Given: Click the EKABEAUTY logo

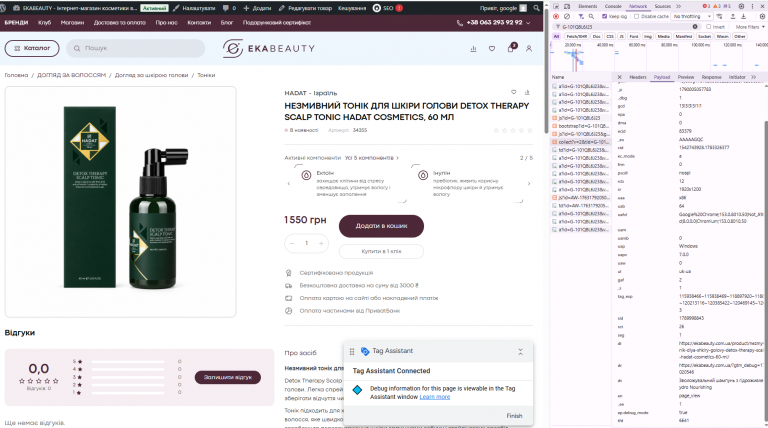Looking at the screenshot, I should (268, 48).
